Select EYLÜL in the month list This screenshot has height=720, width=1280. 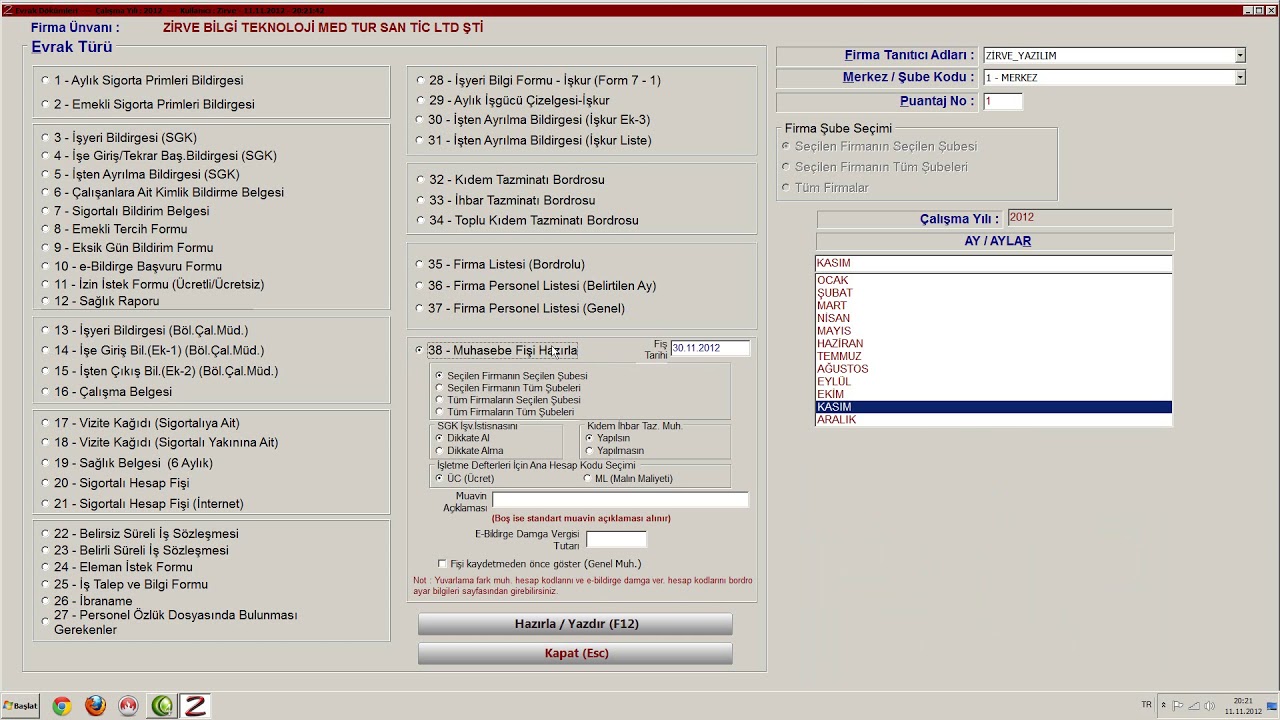[993, 382]
